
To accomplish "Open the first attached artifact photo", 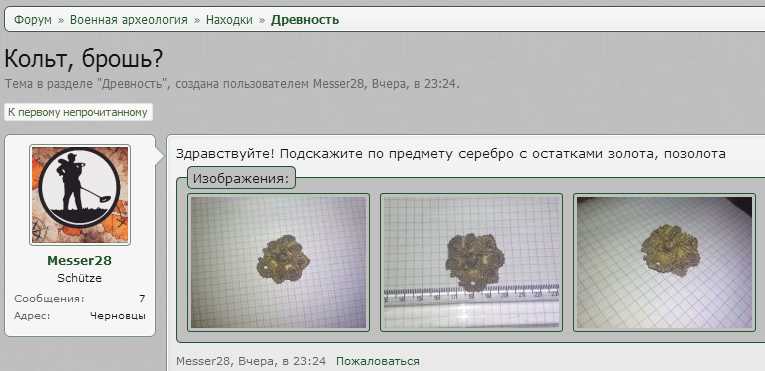I will tap(279, 262).
